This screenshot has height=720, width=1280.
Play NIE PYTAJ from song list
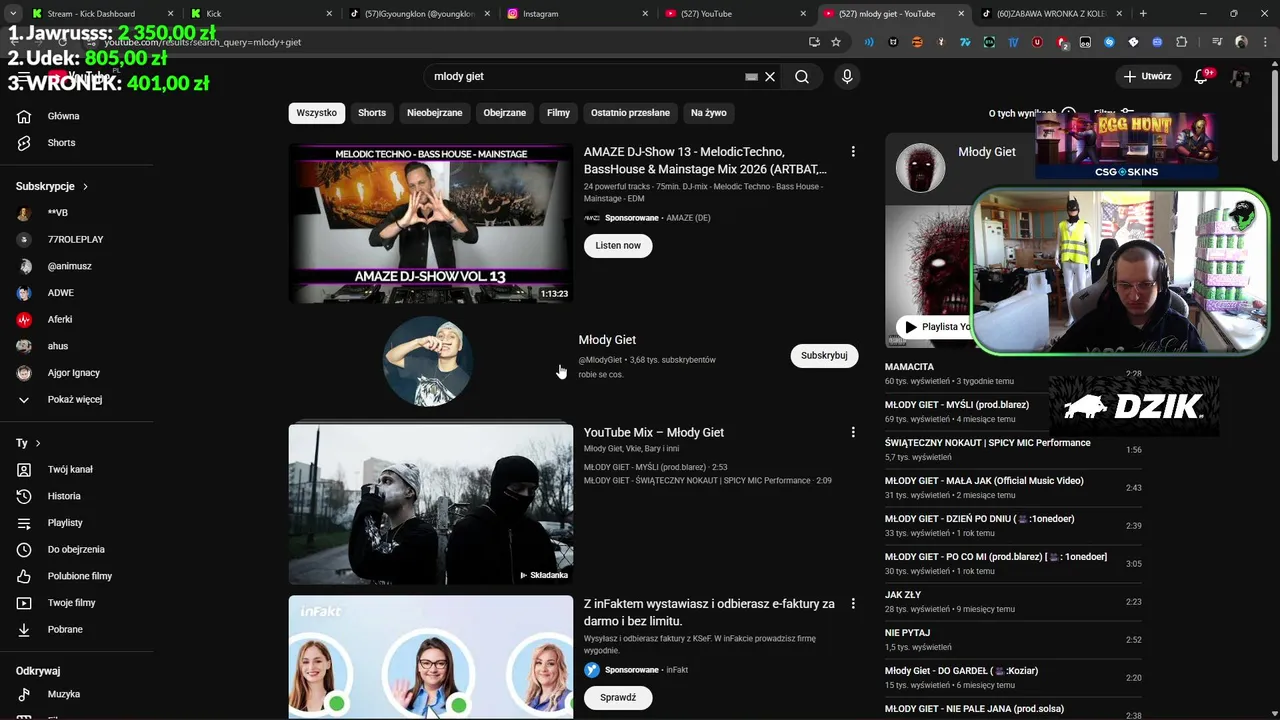tap(1012, 640)
